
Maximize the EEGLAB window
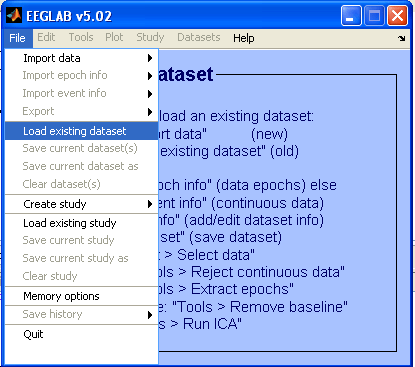pyautogui.click(x=374, y=16)
